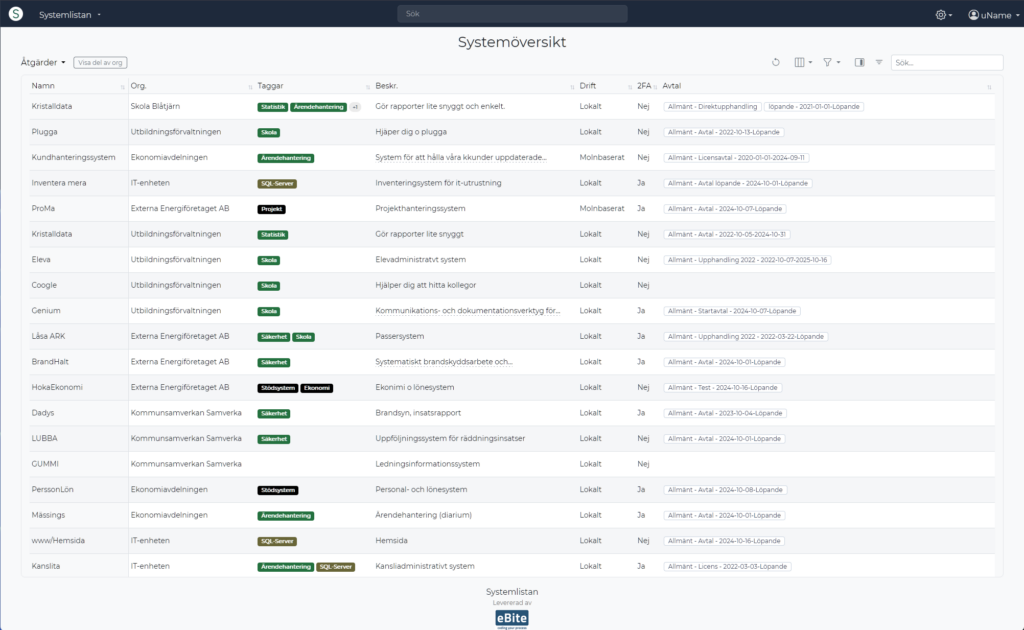The image size is (1024, 630).
Task: Click the +1 more-tags badge for Kristalldata
Action: 355,107
